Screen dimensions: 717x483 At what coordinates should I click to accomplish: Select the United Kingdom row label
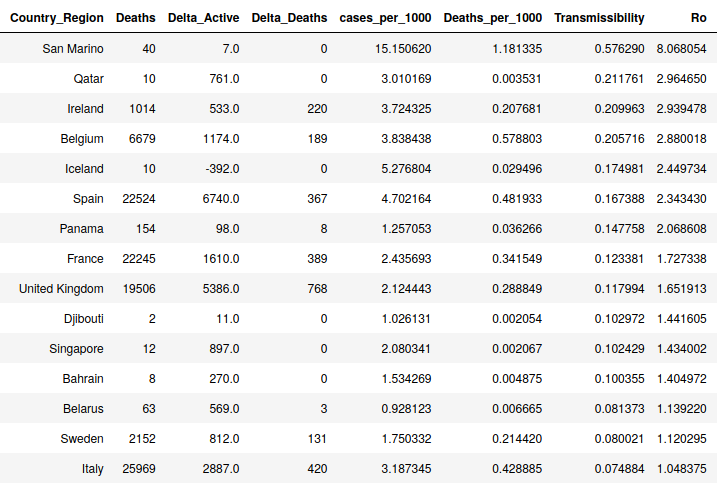[61, 289]
